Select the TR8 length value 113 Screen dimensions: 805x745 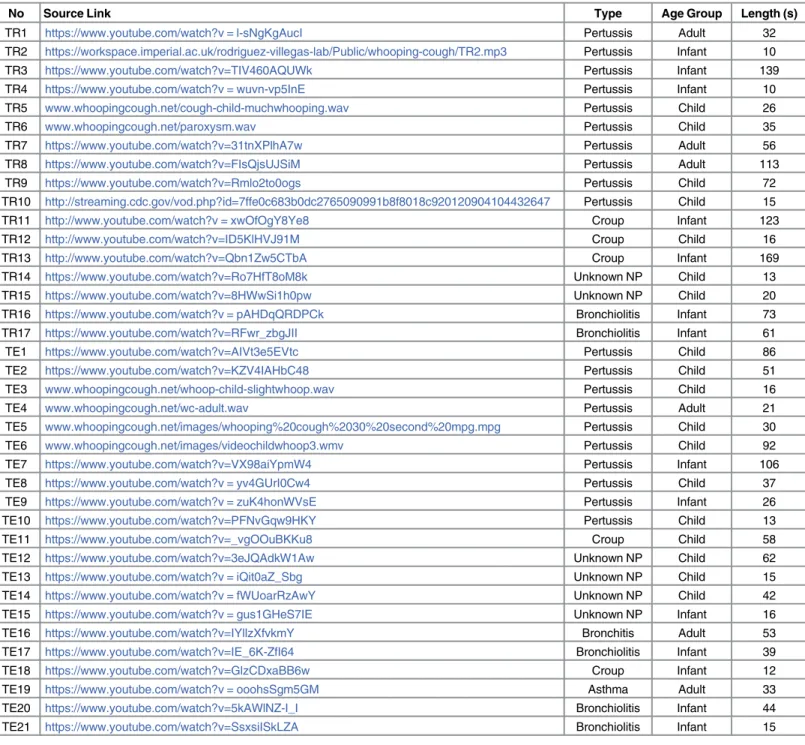point(769,164)
